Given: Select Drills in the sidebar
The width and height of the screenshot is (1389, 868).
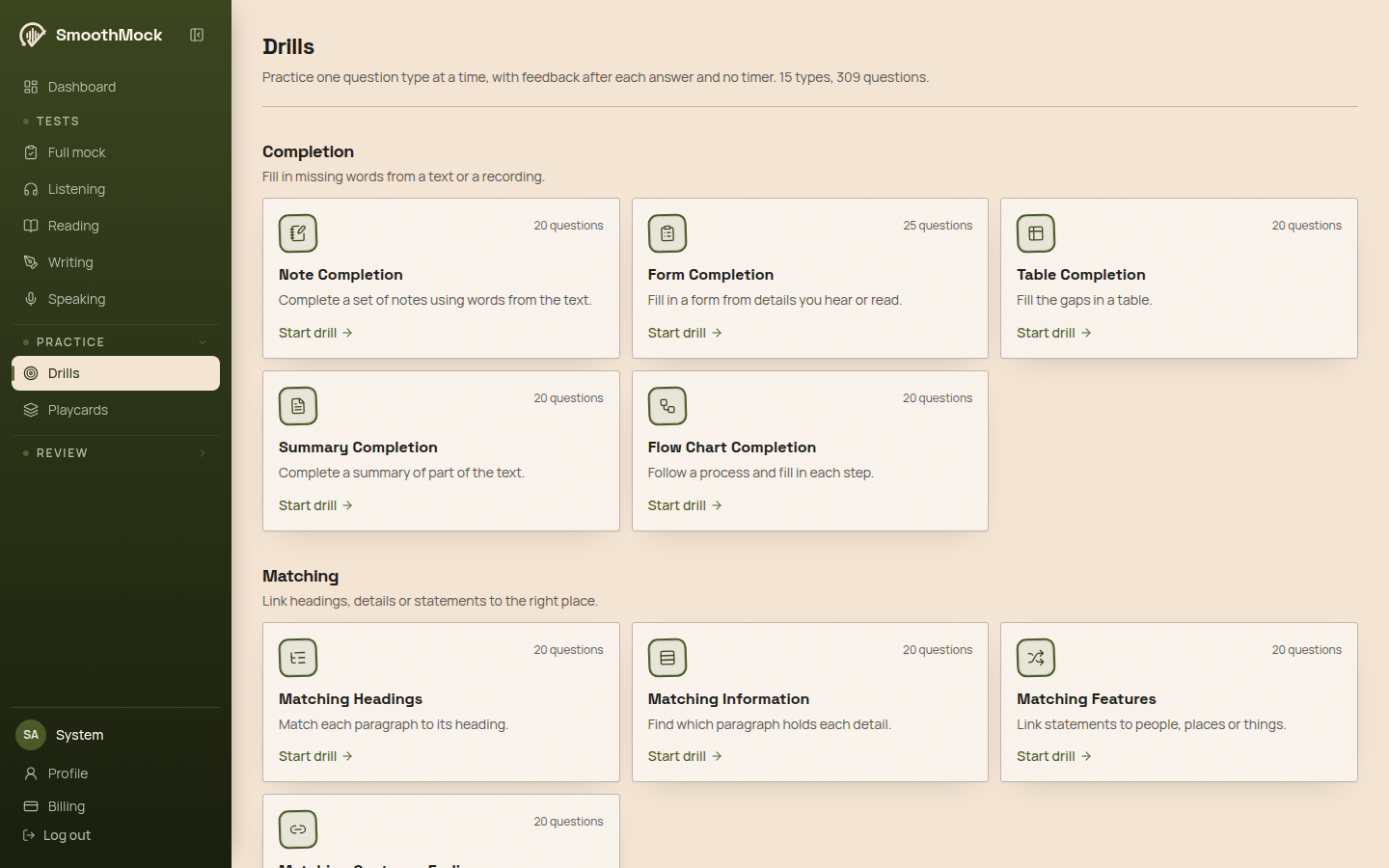Looking at the screenshot, I should click(x=116, y=373).
